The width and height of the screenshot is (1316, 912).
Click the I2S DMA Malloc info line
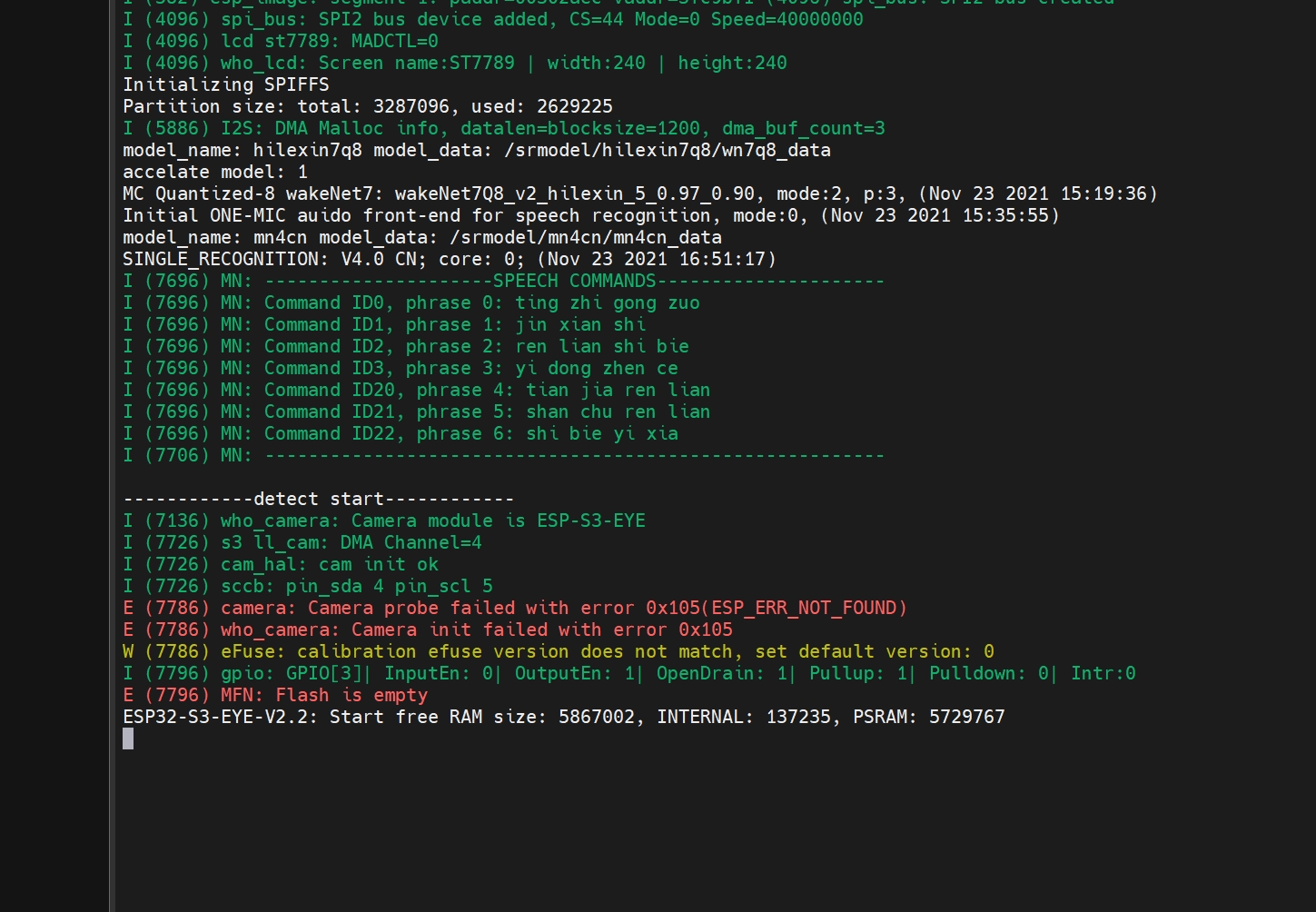(x=504, y=128)
